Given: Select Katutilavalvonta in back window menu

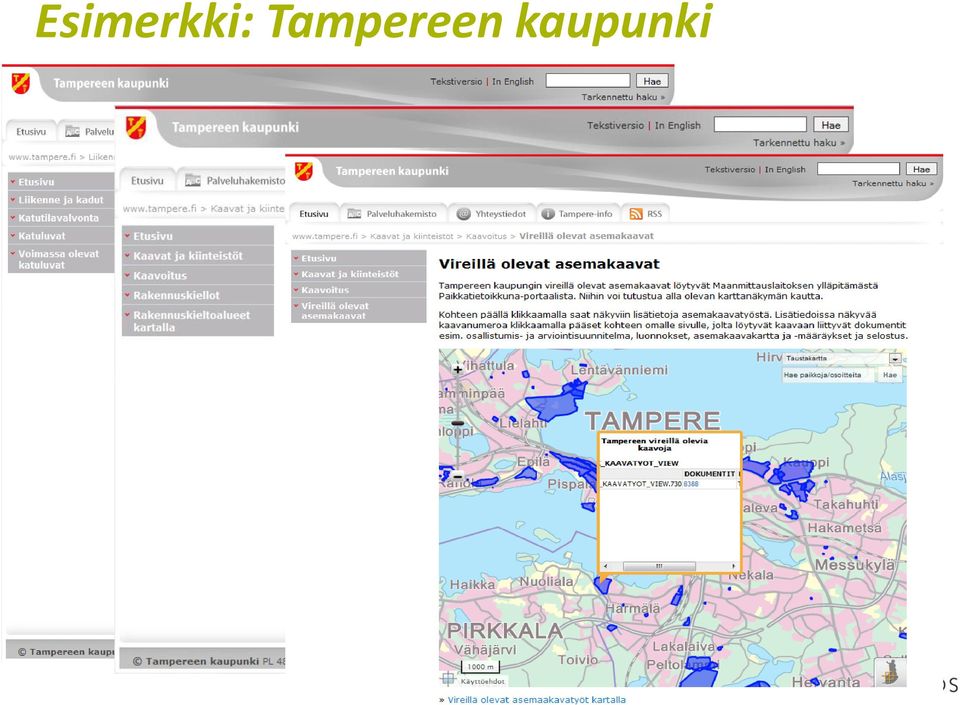Looking at the screenshot, I should (x=61, y=218).
